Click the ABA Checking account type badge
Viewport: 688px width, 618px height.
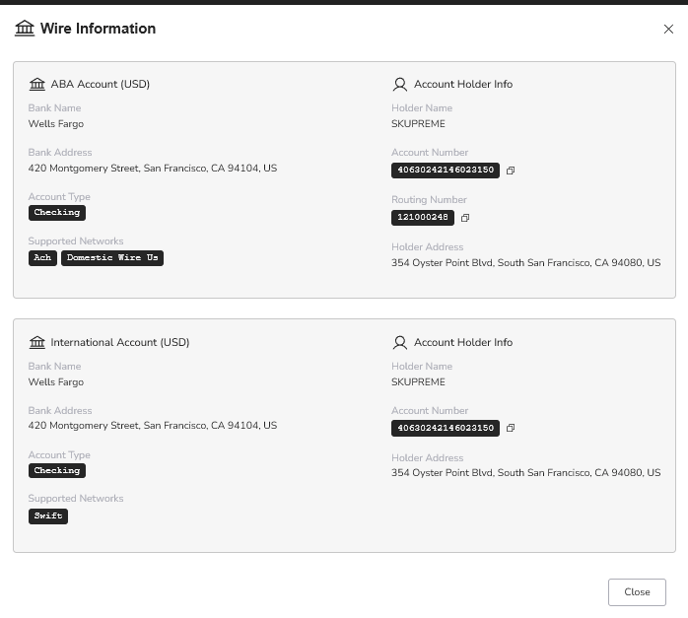[57, 212]
